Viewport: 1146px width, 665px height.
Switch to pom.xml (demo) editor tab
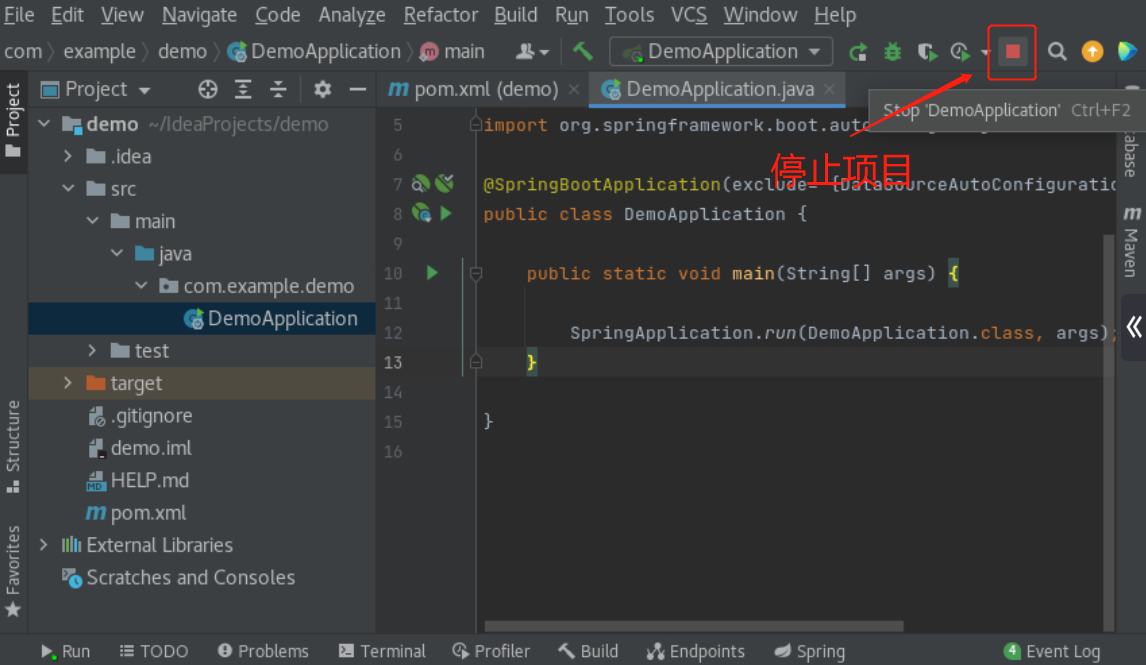(x=485, y=89)
